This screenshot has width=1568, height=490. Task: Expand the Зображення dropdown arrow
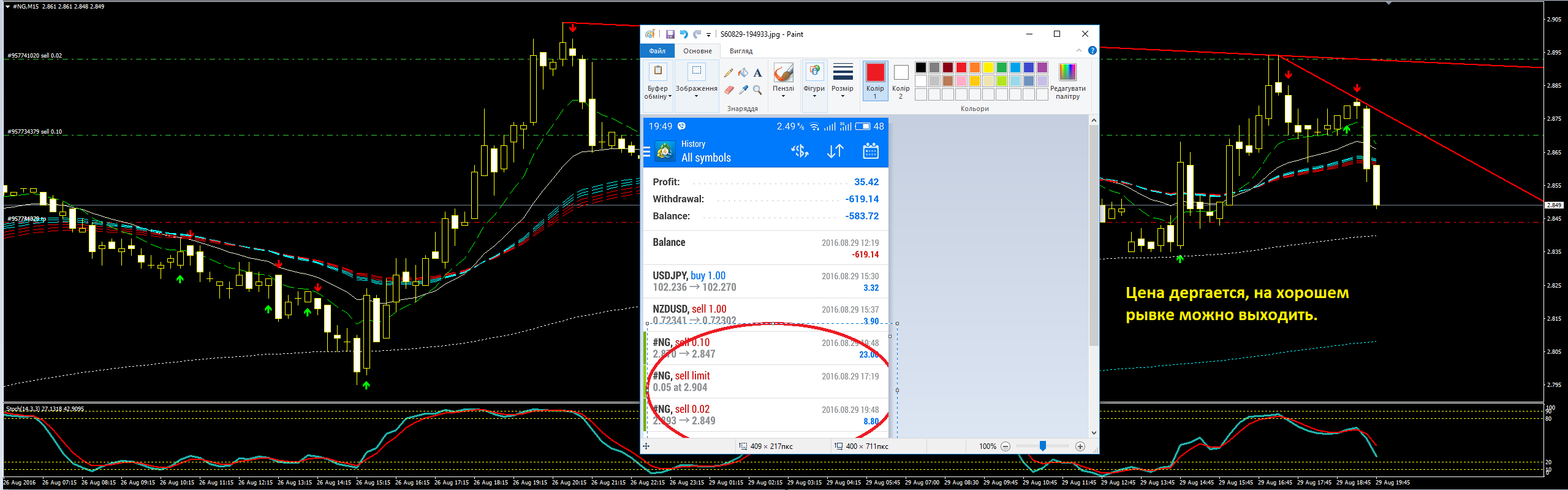coord(696,96)
